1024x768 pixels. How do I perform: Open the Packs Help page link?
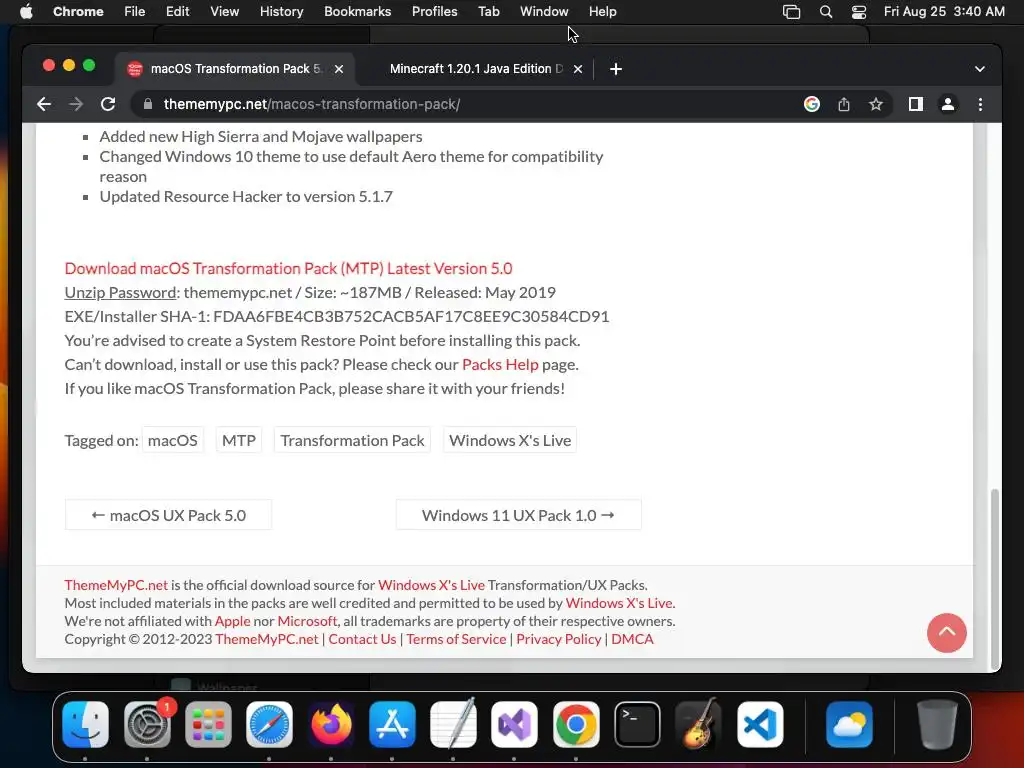point(500,364)
